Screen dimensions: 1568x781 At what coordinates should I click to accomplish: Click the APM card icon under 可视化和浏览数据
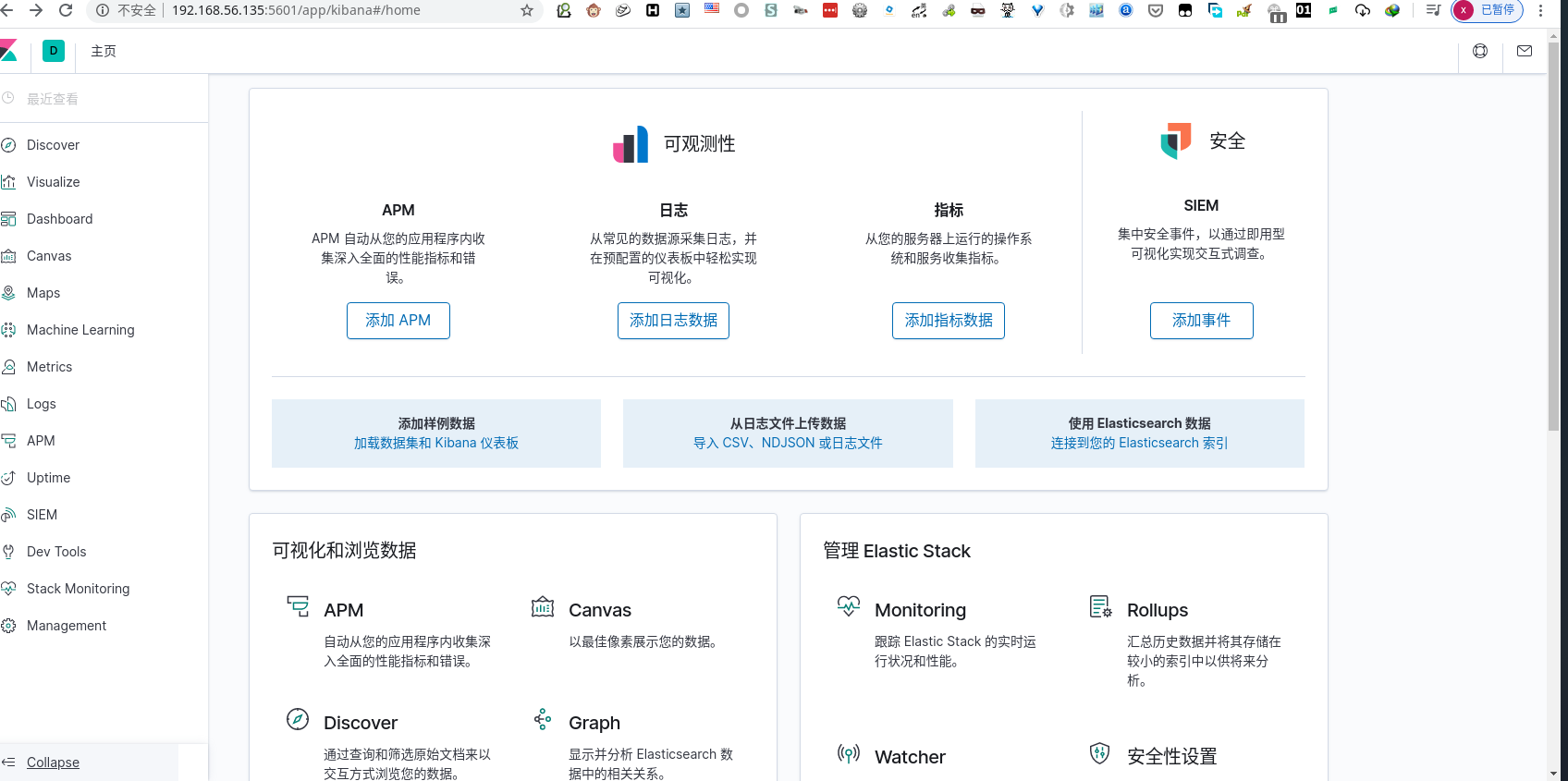coord(298,606)
